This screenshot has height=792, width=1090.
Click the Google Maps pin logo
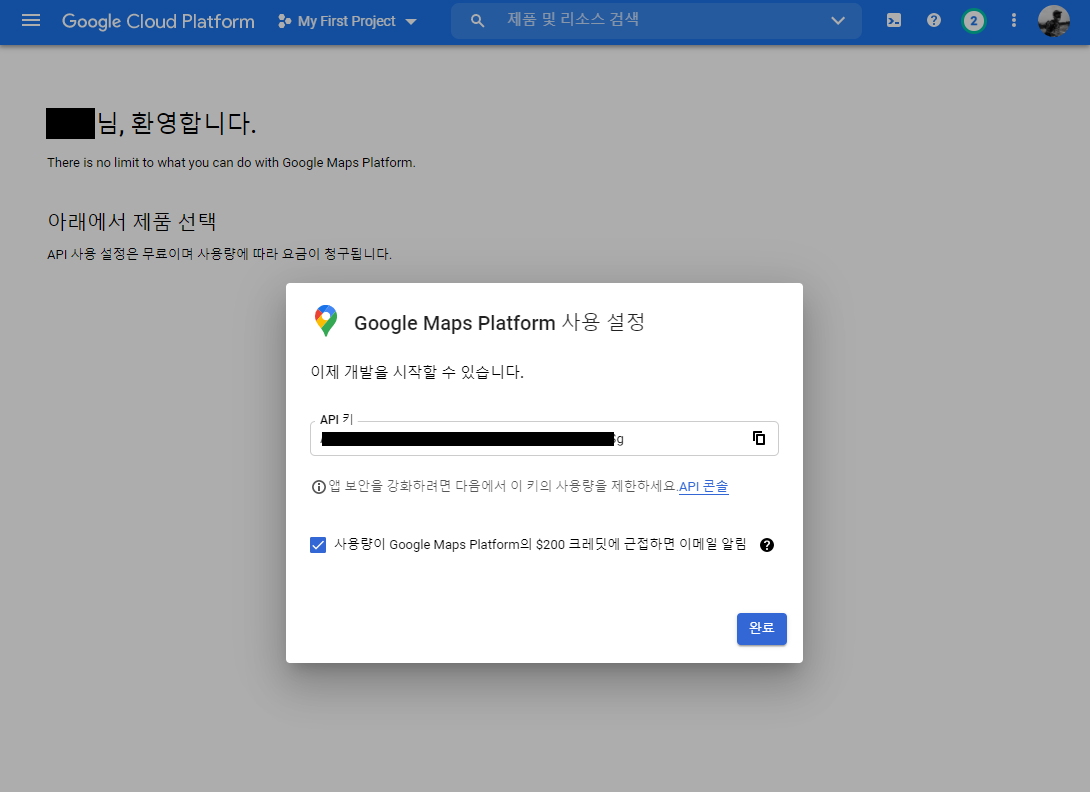326,321
